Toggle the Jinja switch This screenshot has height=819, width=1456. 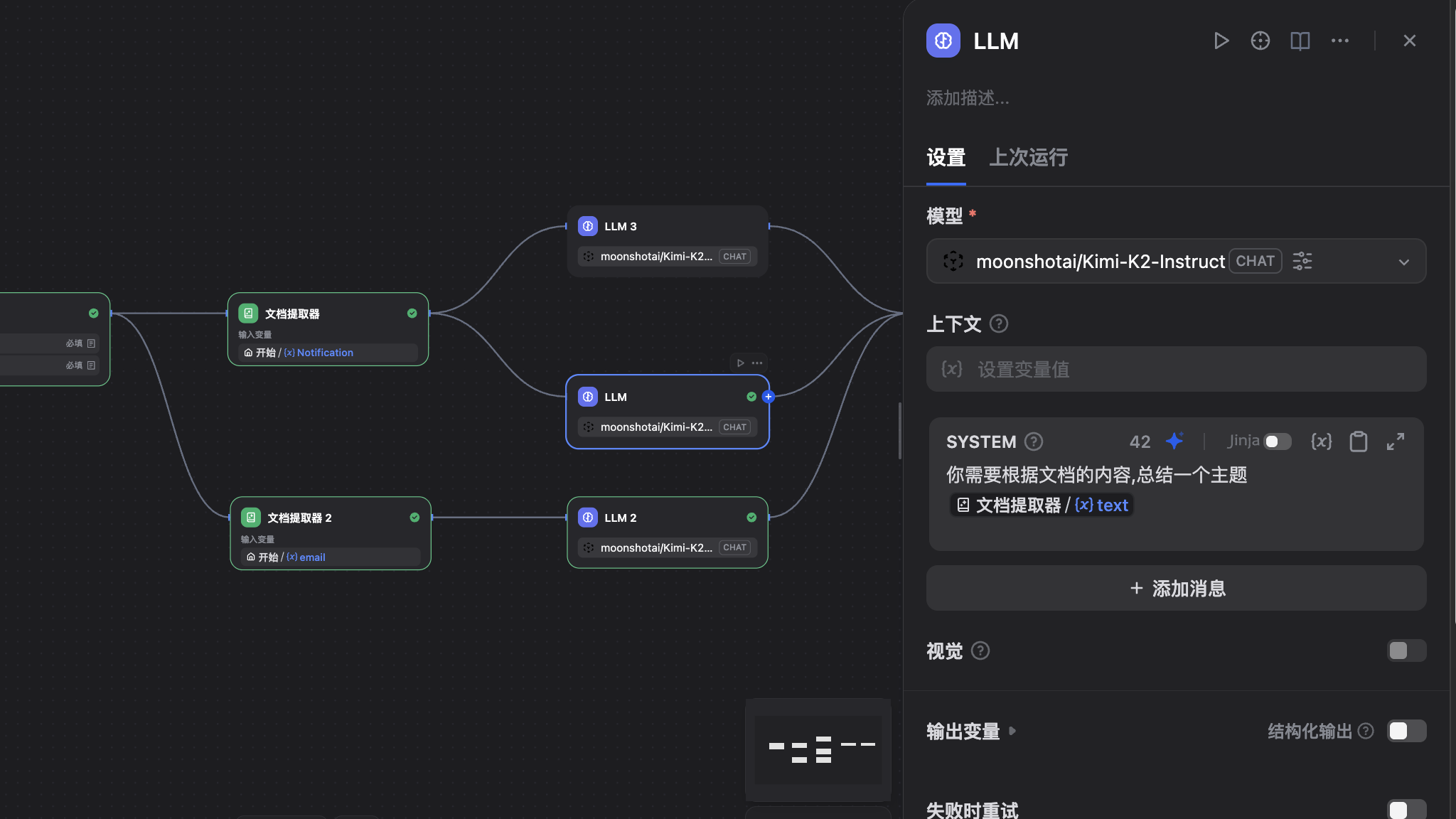click(x=1277, y=441)
